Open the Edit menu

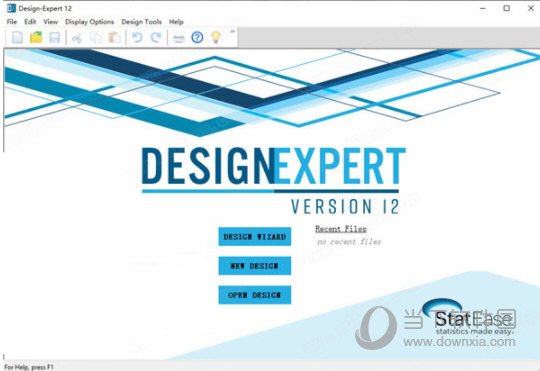[30, 22]
